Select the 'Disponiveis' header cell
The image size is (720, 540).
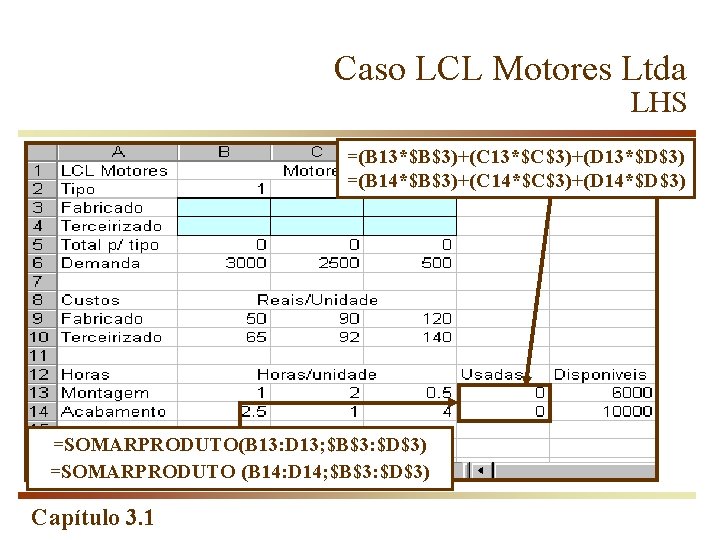tap(602, 375)
